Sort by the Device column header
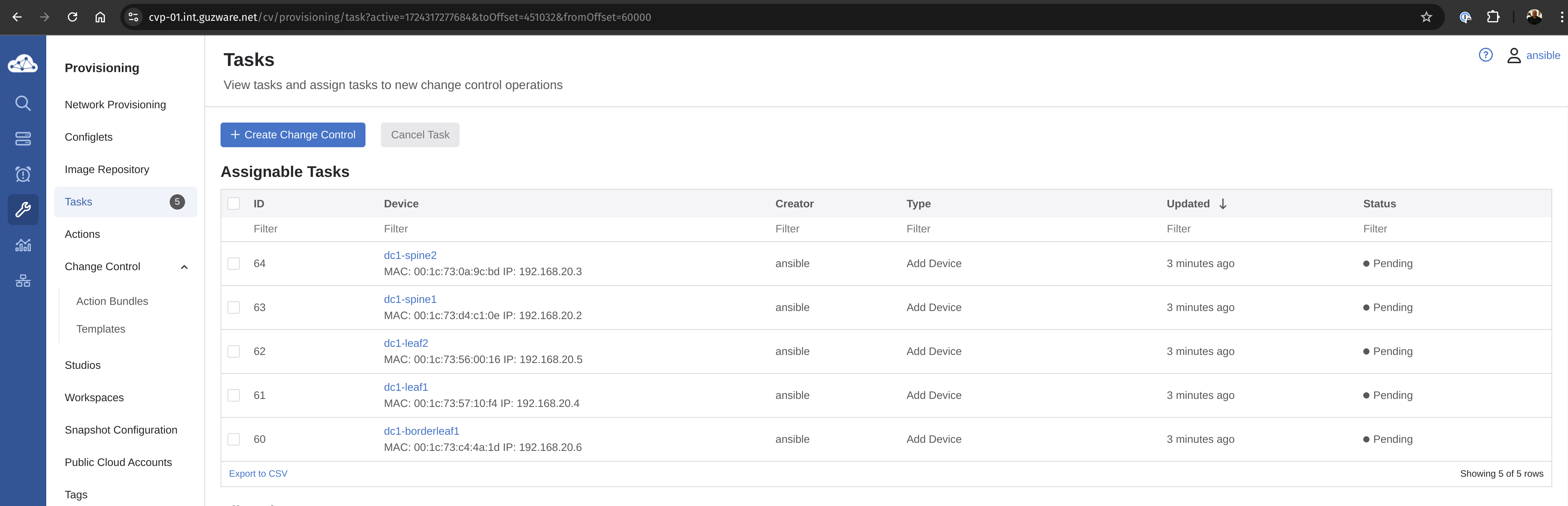The height and width of the screenshot is (506, 1568). pos(401,204)
